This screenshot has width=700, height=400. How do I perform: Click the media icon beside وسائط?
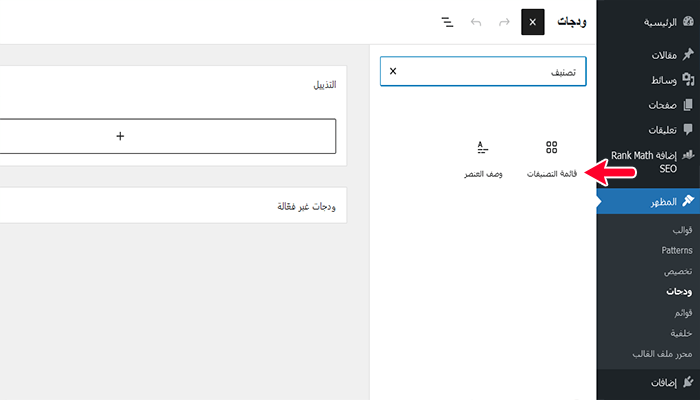pyautogui.click(x=688, y=80)
